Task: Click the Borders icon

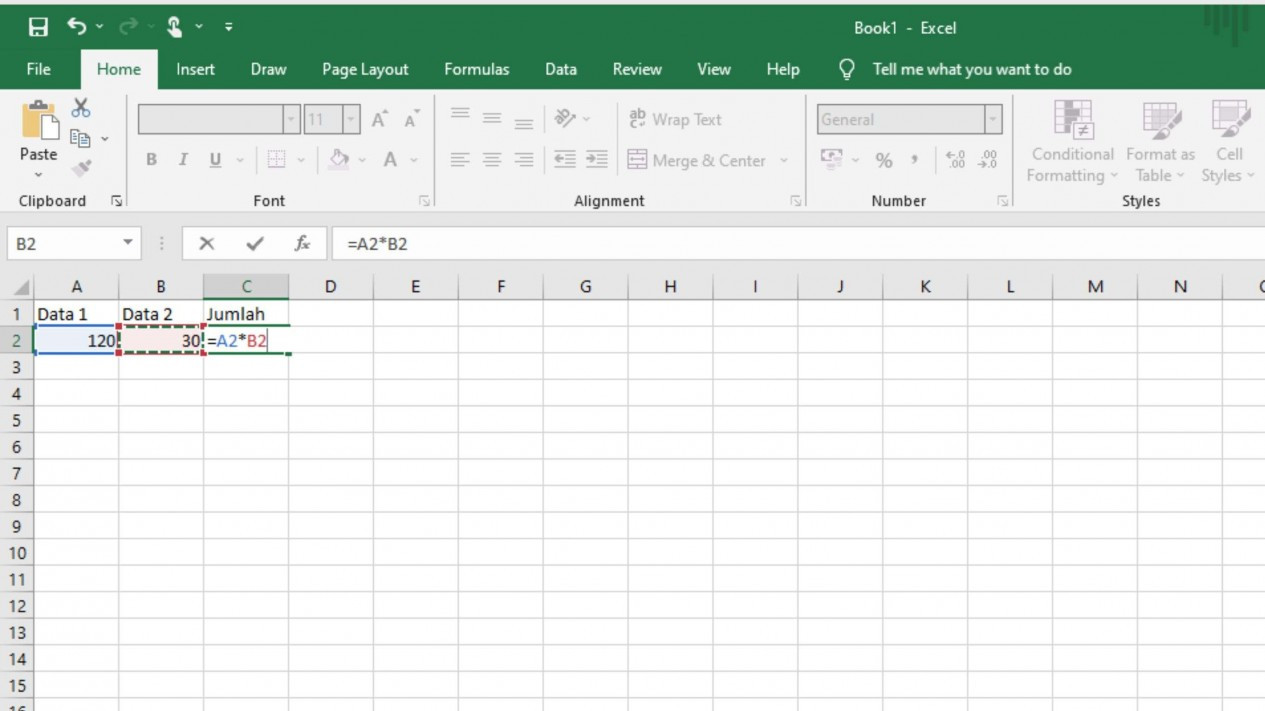Action: click(x=277, y=160)
